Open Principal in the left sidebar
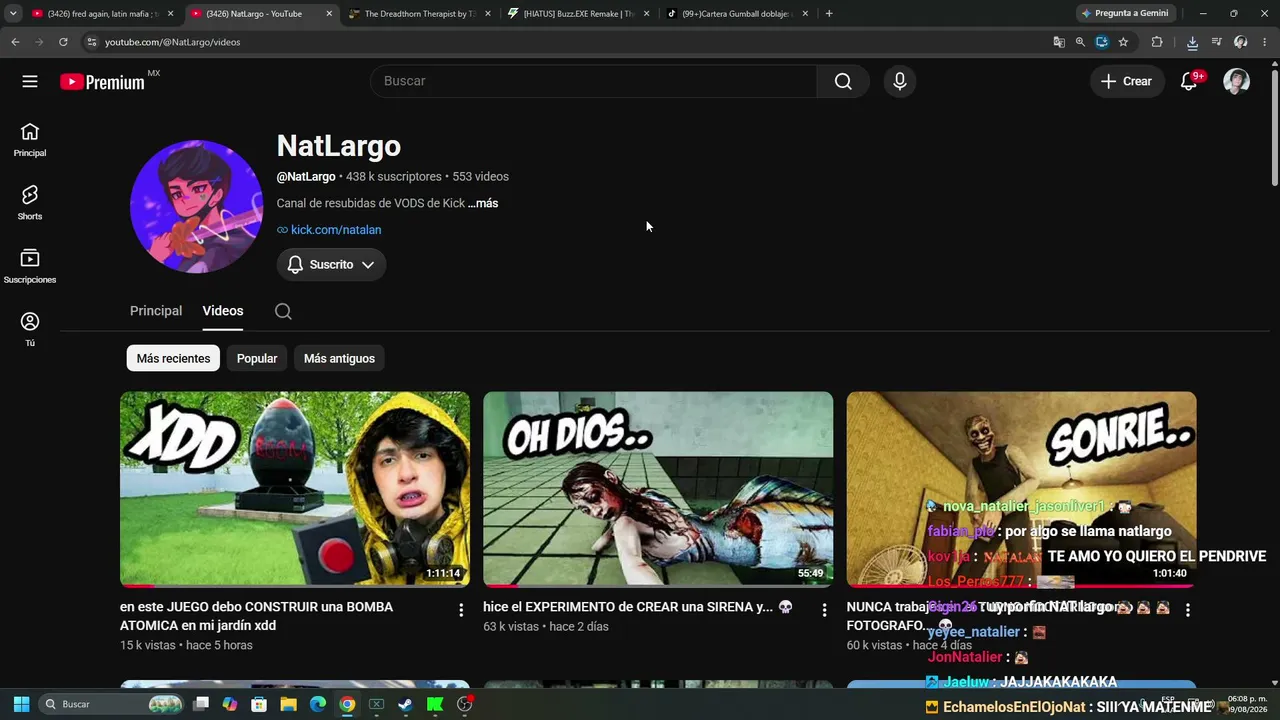 pyautogui.click(x=30, y=139)
